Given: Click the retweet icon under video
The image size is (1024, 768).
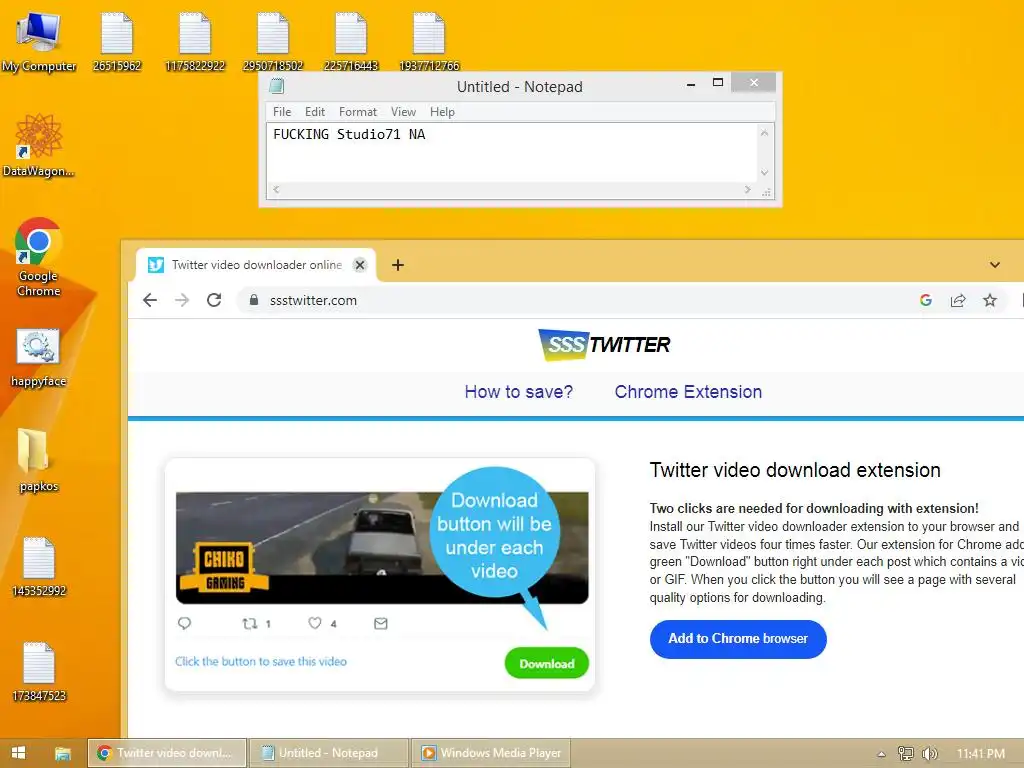Looking at the screenshot, I should pyautogui.click(x=249, y=624).
